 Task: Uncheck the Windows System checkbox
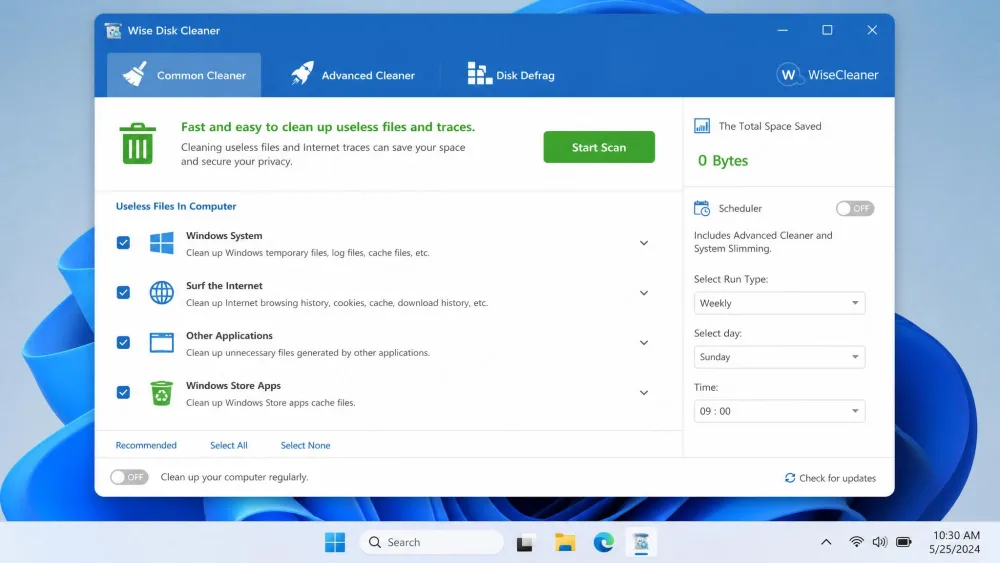pyautogui.click(x=123, y=243)
